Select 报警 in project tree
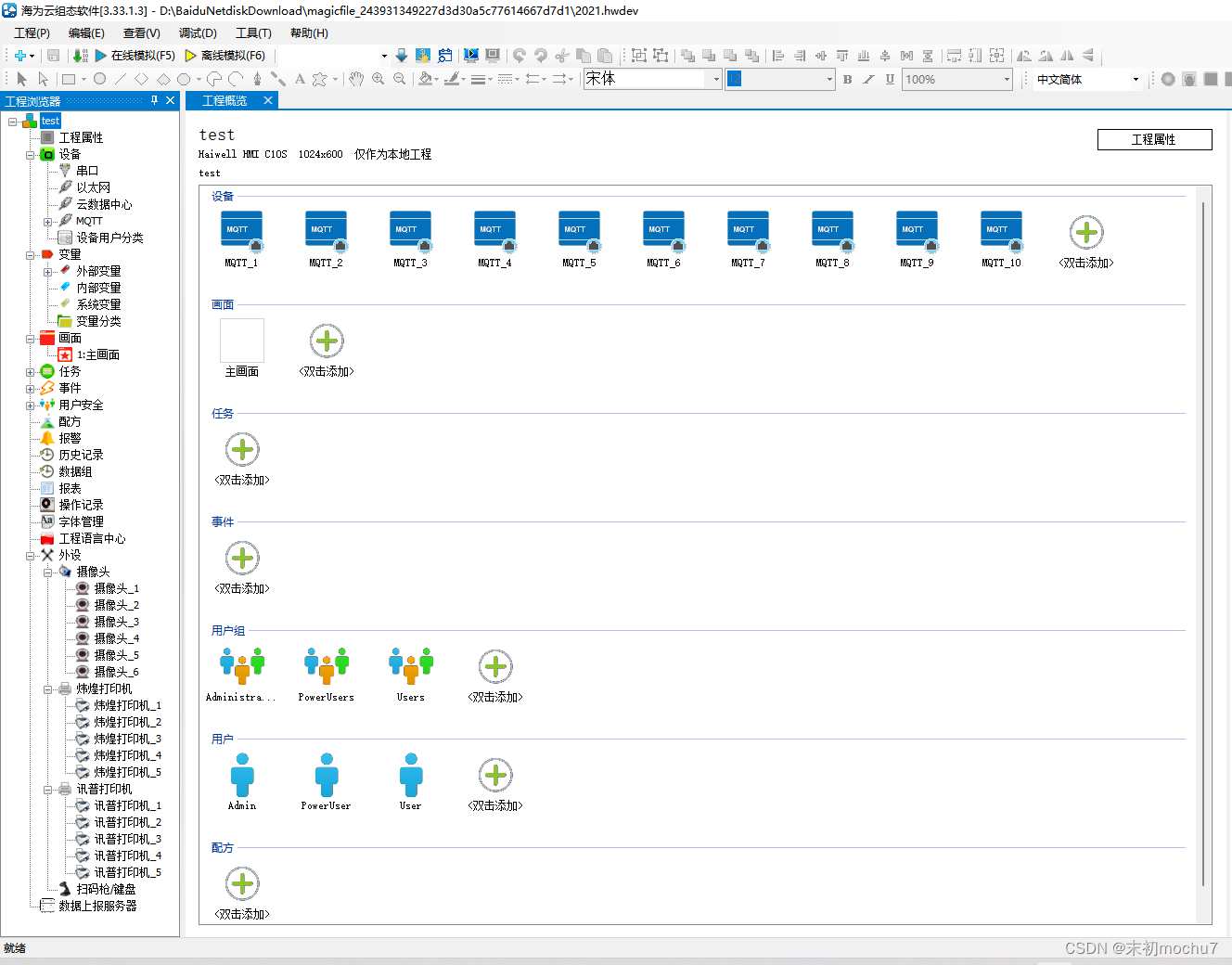This screenshot has width=1232, height=965. tap(70, 438)
